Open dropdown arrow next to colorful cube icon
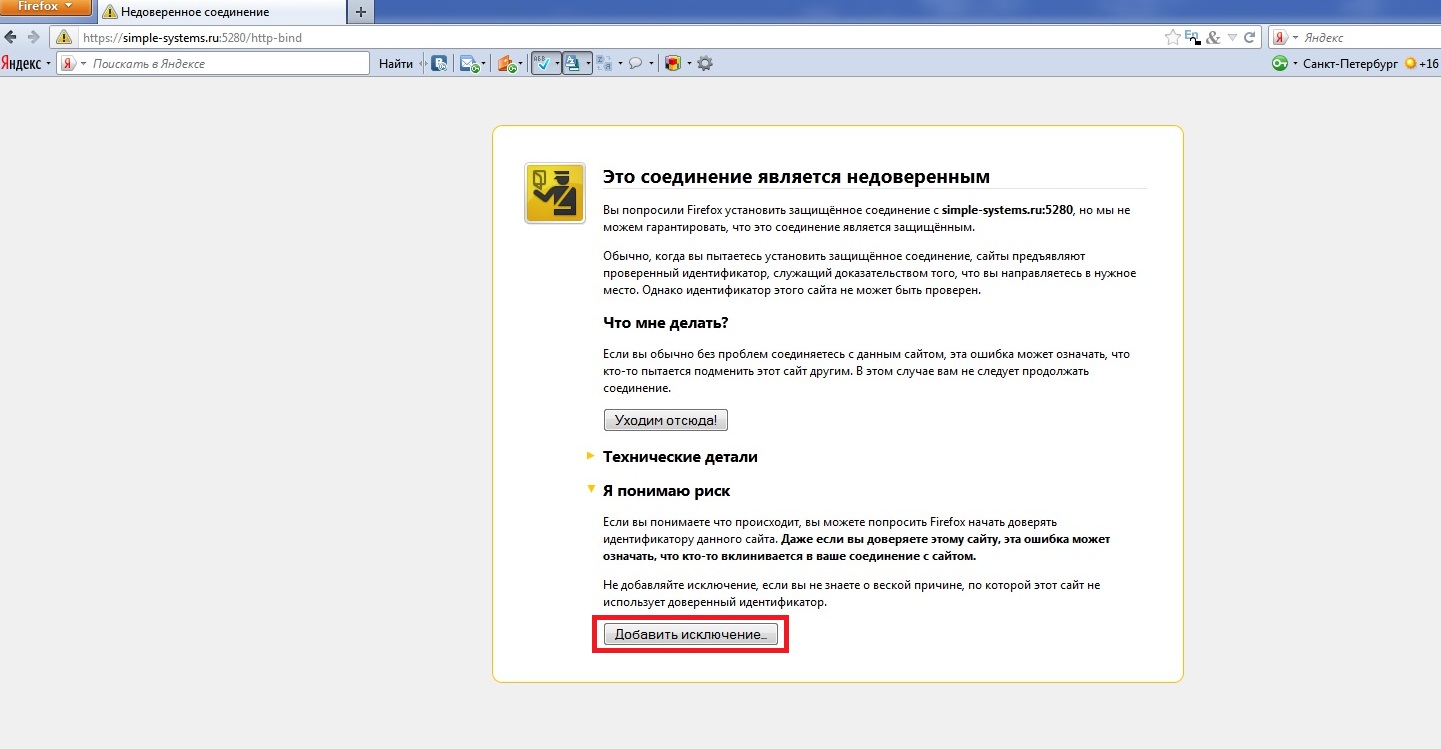Image resolution: width=1441 pixels, height=749 pixels. coord(689,64)
